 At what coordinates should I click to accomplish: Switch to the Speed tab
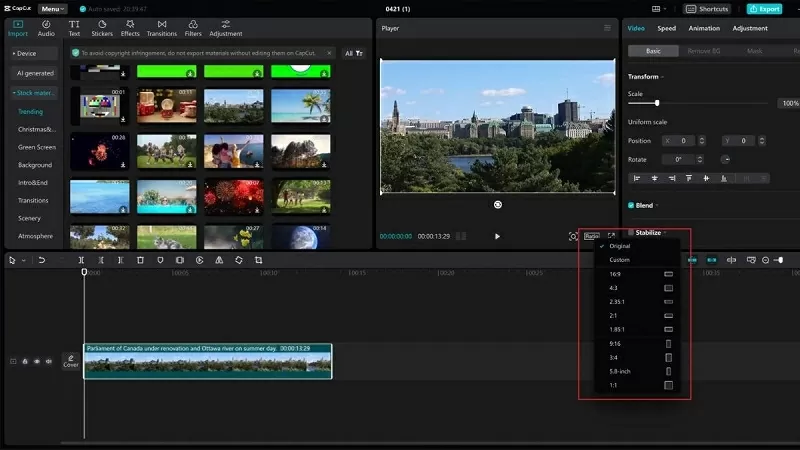click(666, 28)
